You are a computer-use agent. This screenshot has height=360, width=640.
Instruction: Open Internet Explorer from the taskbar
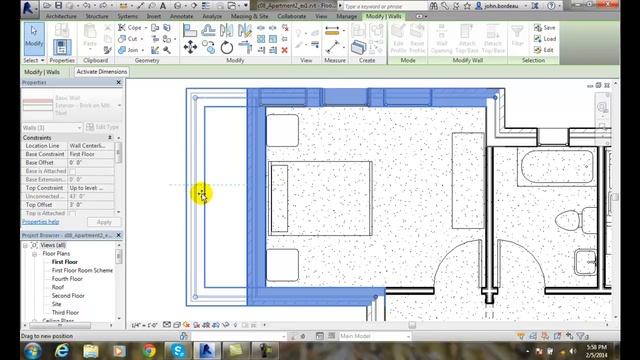pos(62,351)
